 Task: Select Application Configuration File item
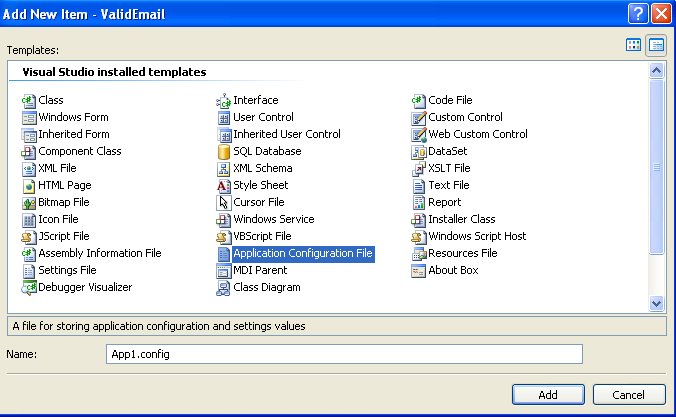point(302,253)
